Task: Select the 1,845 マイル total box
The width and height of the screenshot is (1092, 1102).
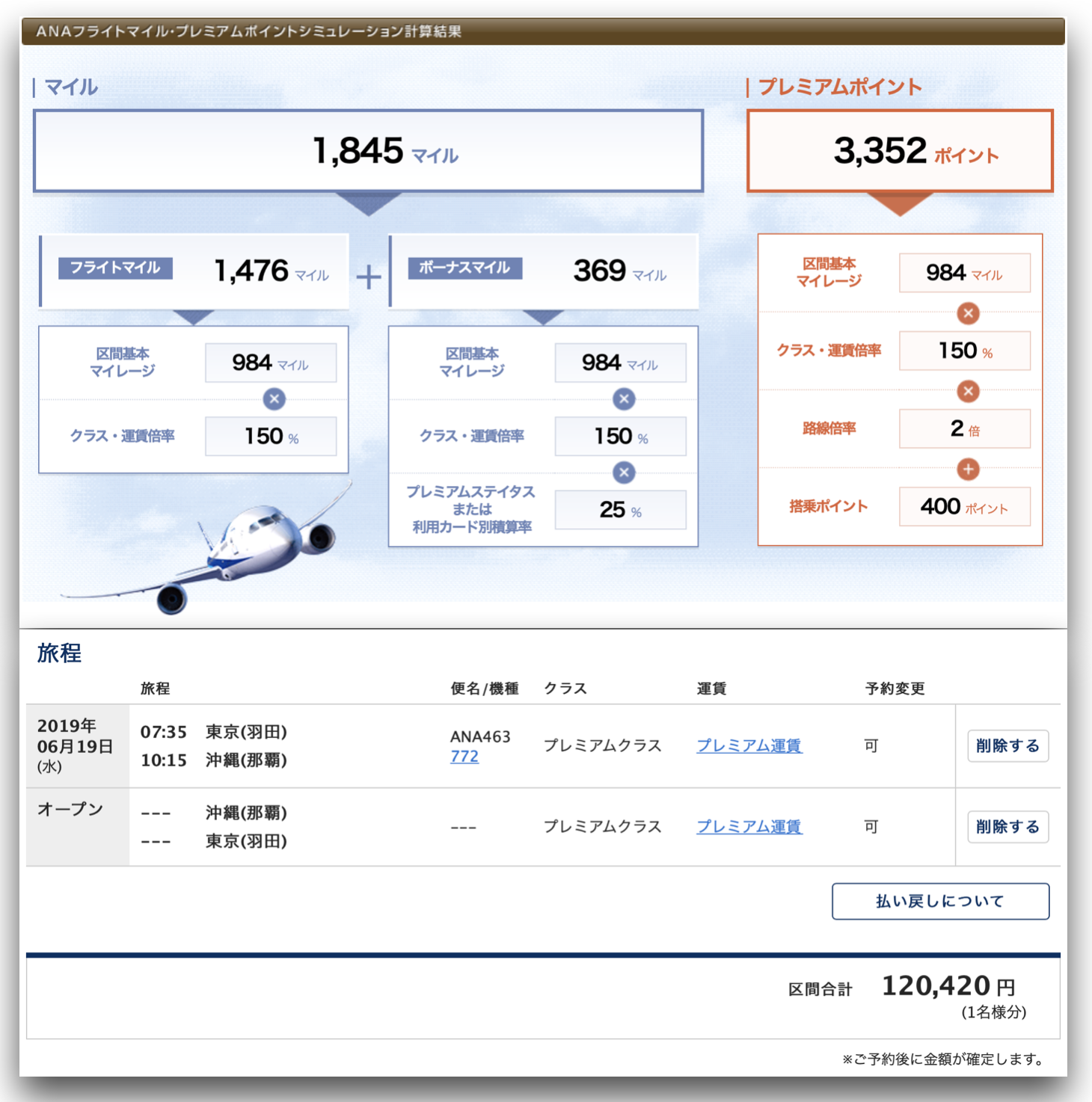Action: [368, 151]
